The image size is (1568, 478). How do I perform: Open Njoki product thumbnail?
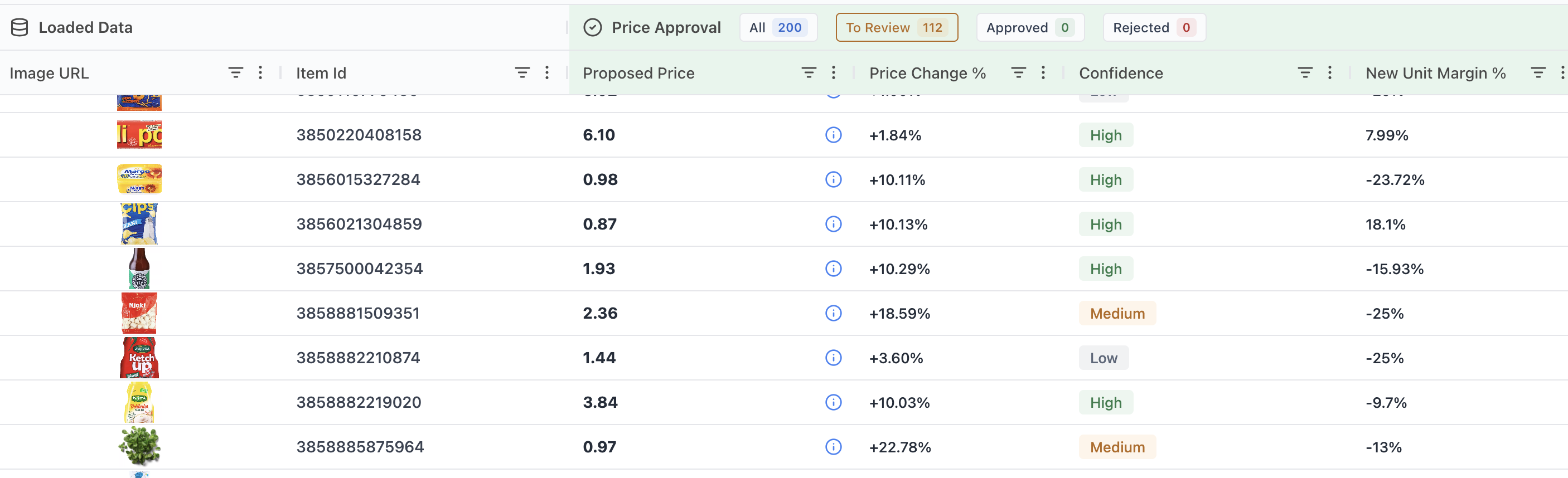pyautogui.click(x=139, y=313)
